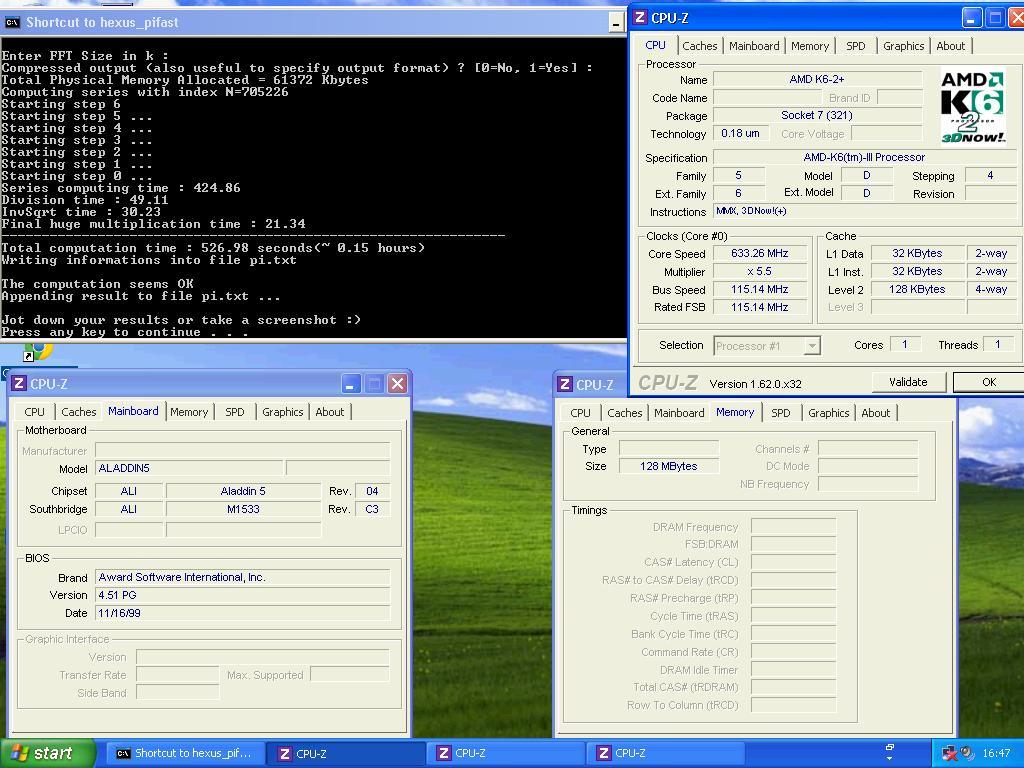Image resolution: width=1024 pixels, height=768 pixels.
Task: Open Memory tab in top-right CPU-Z window
Action: (810, 46)
